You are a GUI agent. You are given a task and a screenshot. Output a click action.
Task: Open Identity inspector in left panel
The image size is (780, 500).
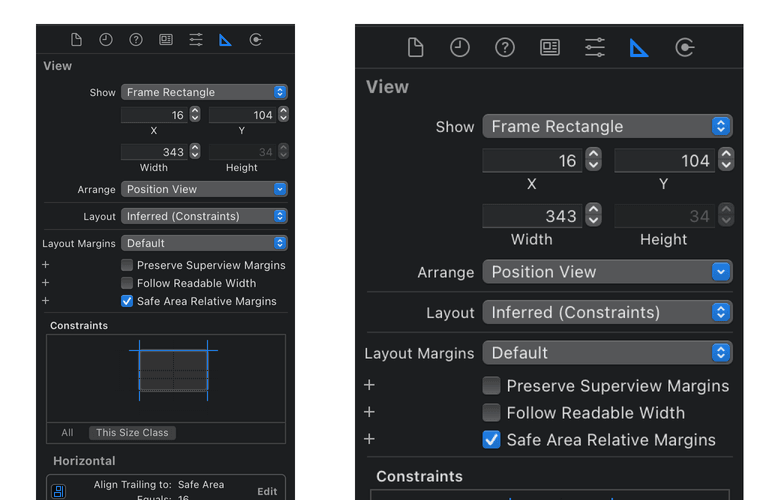tap(166, 39)
